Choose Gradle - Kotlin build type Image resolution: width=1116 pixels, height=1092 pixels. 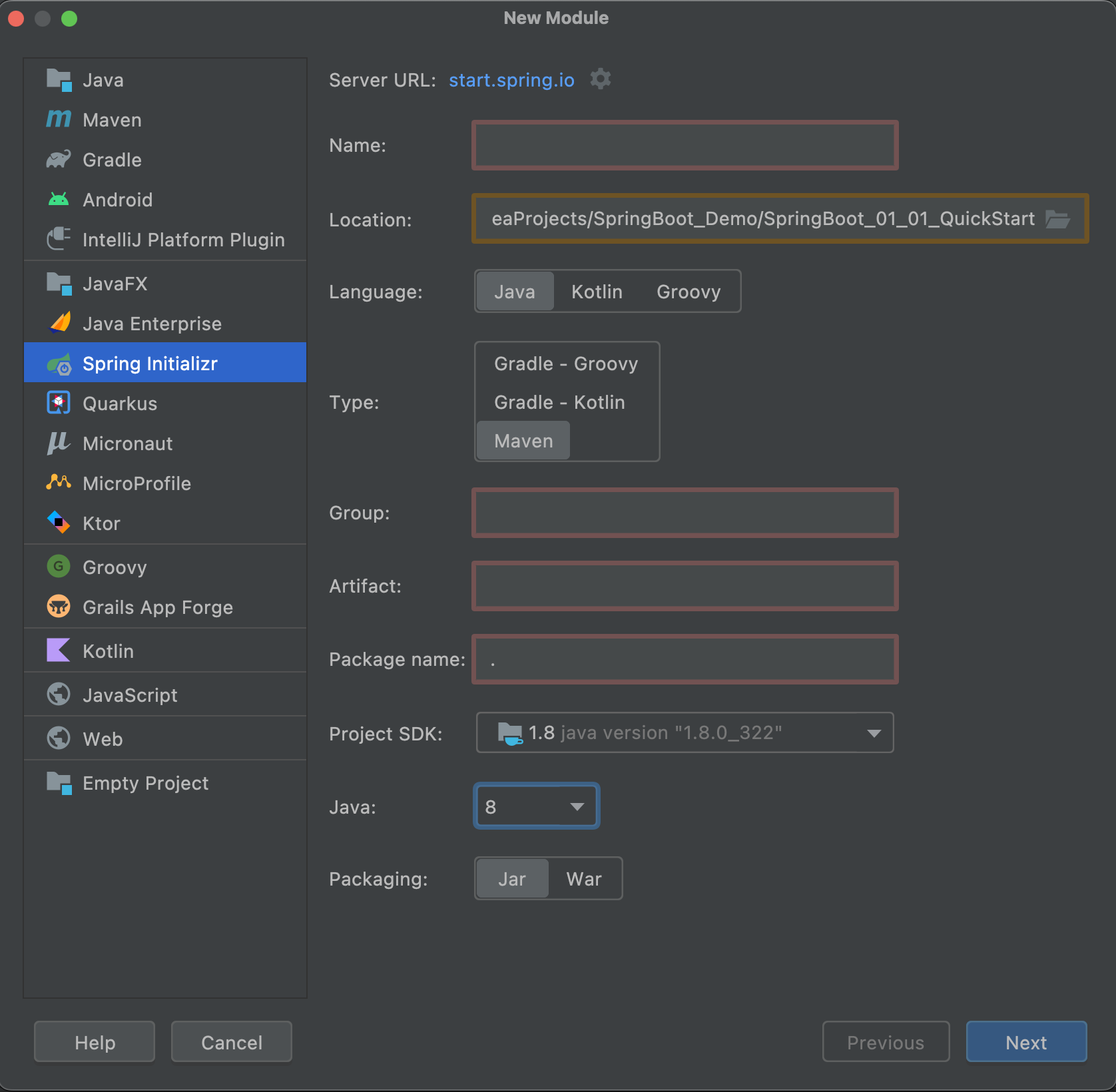click(559, 402)
